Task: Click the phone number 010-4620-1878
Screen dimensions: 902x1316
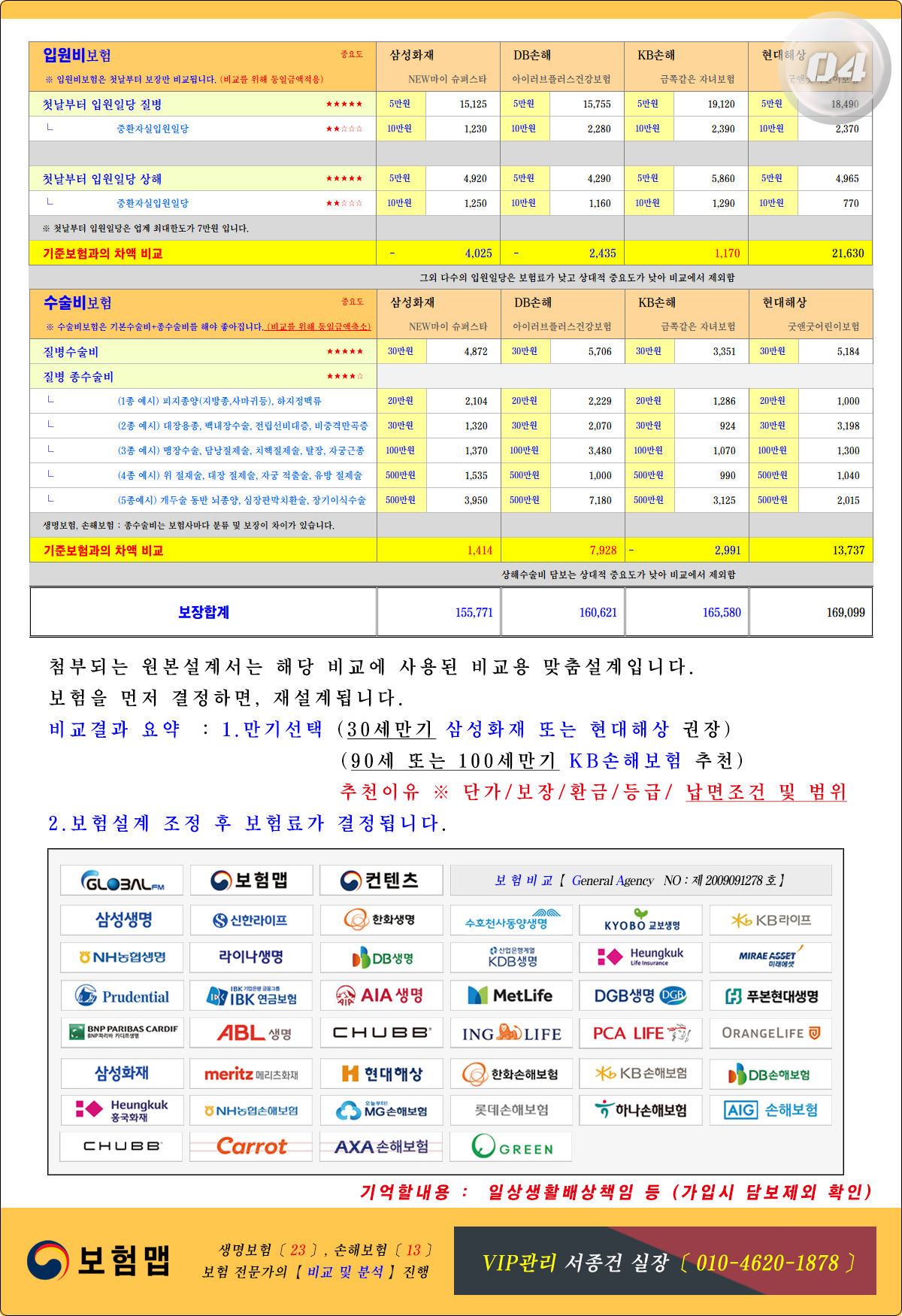Action: [767, 1263]
